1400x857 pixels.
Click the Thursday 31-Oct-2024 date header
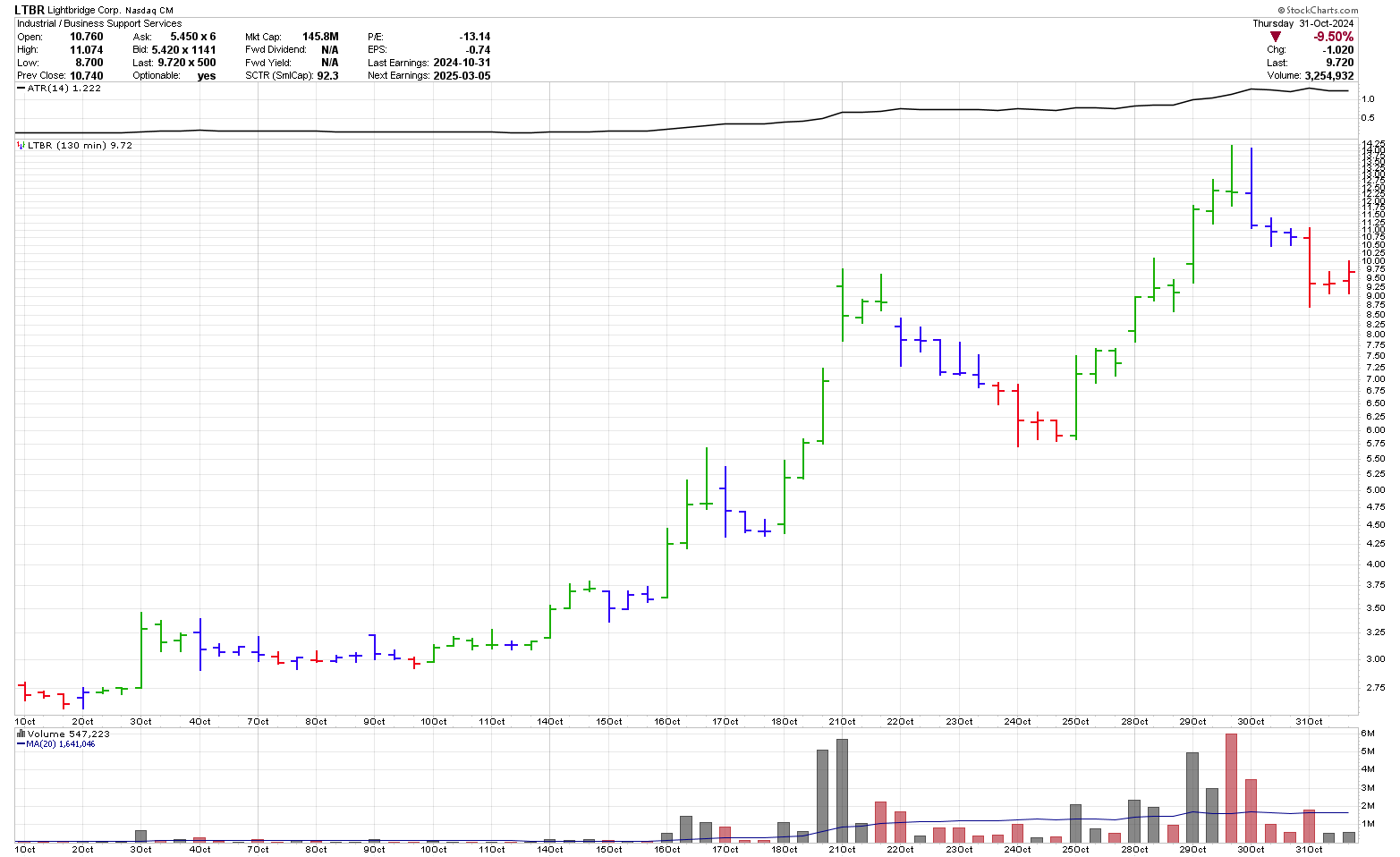click(x=1303, y=23)
